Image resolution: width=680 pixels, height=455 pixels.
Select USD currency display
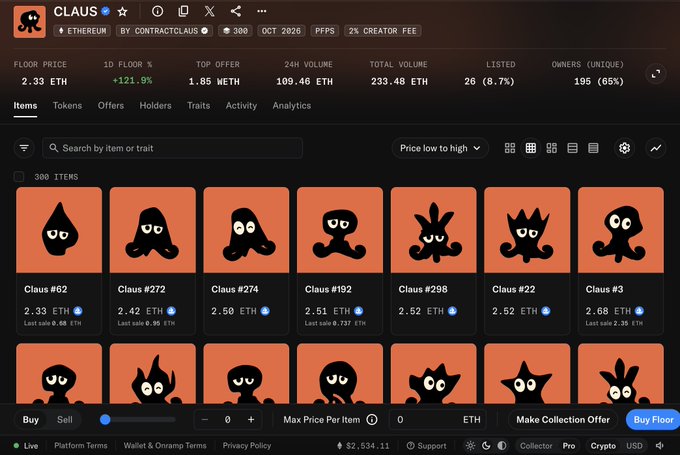click(x=634, y=445)
